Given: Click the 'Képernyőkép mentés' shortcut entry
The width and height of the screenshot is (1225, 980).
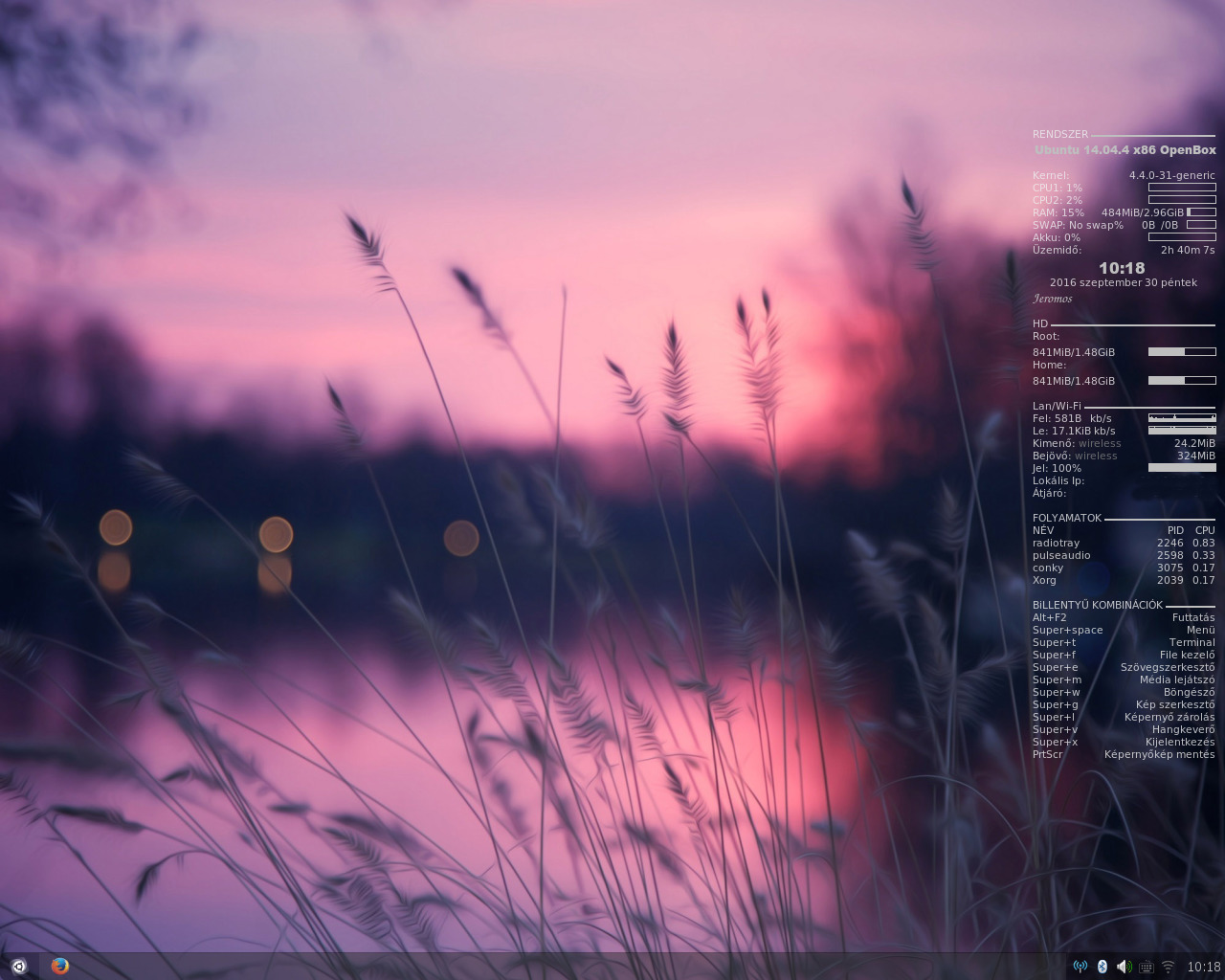Looking at the screenshot, I should click(1159, 754).
